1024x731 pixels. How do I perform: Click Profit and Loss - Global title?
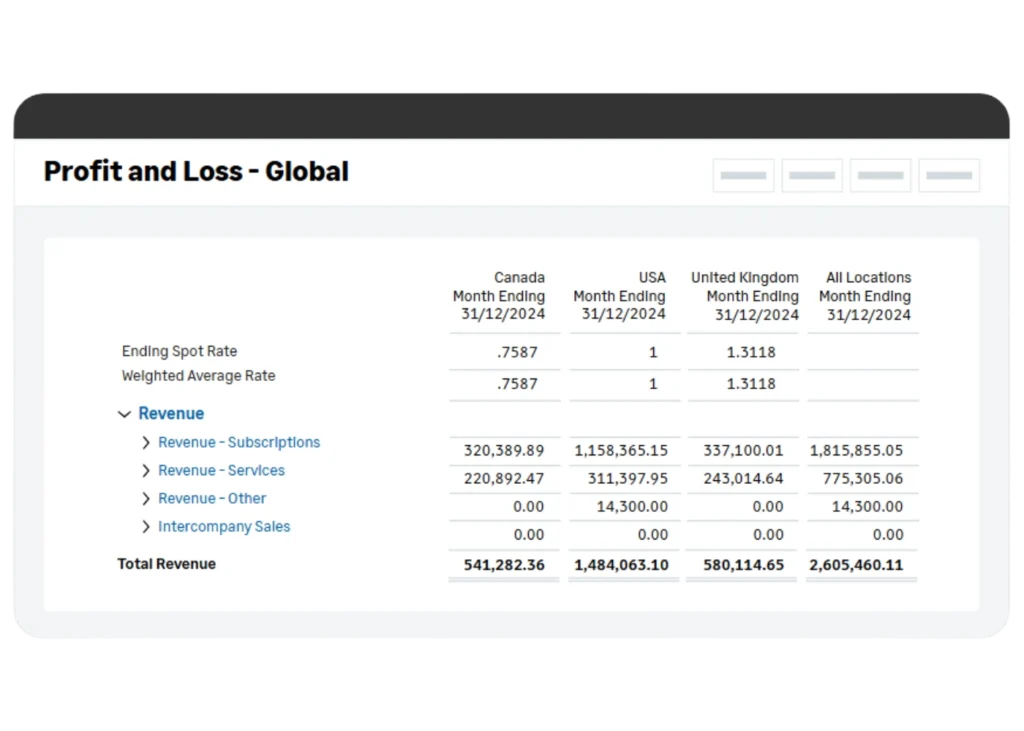click(x=196, y=172)
